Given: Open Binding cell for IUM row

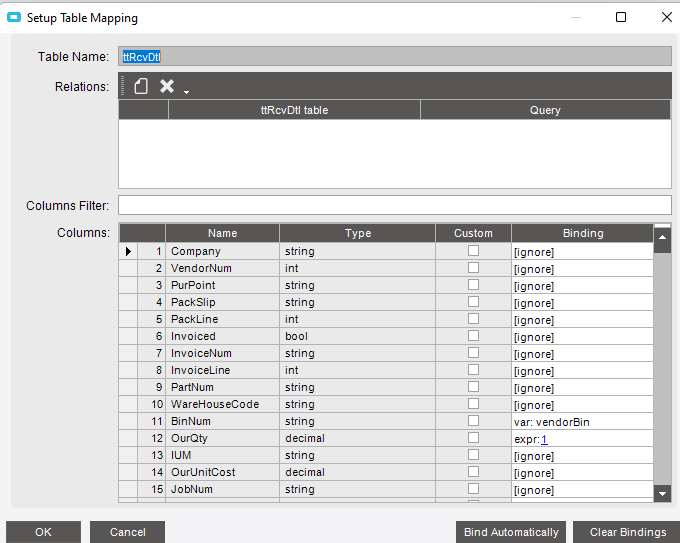Looking at the screenshot, I should pyautogui.click(x=582, y=455).
